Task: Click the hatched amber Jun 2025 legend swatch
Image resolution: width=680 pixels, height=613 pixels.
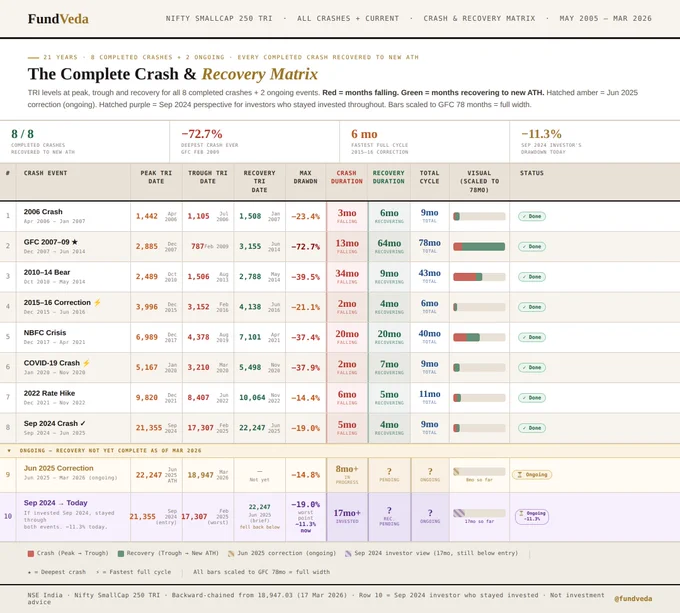Action: 231,554
